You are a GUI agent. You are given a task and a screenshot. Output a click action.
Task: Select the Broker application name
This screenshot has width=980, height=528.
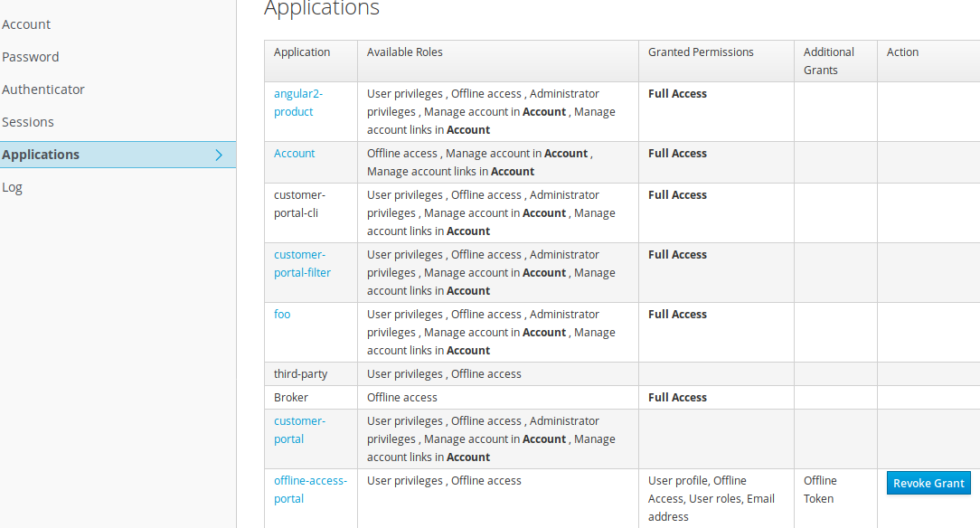pyautogui.click(x=291, y=397)
